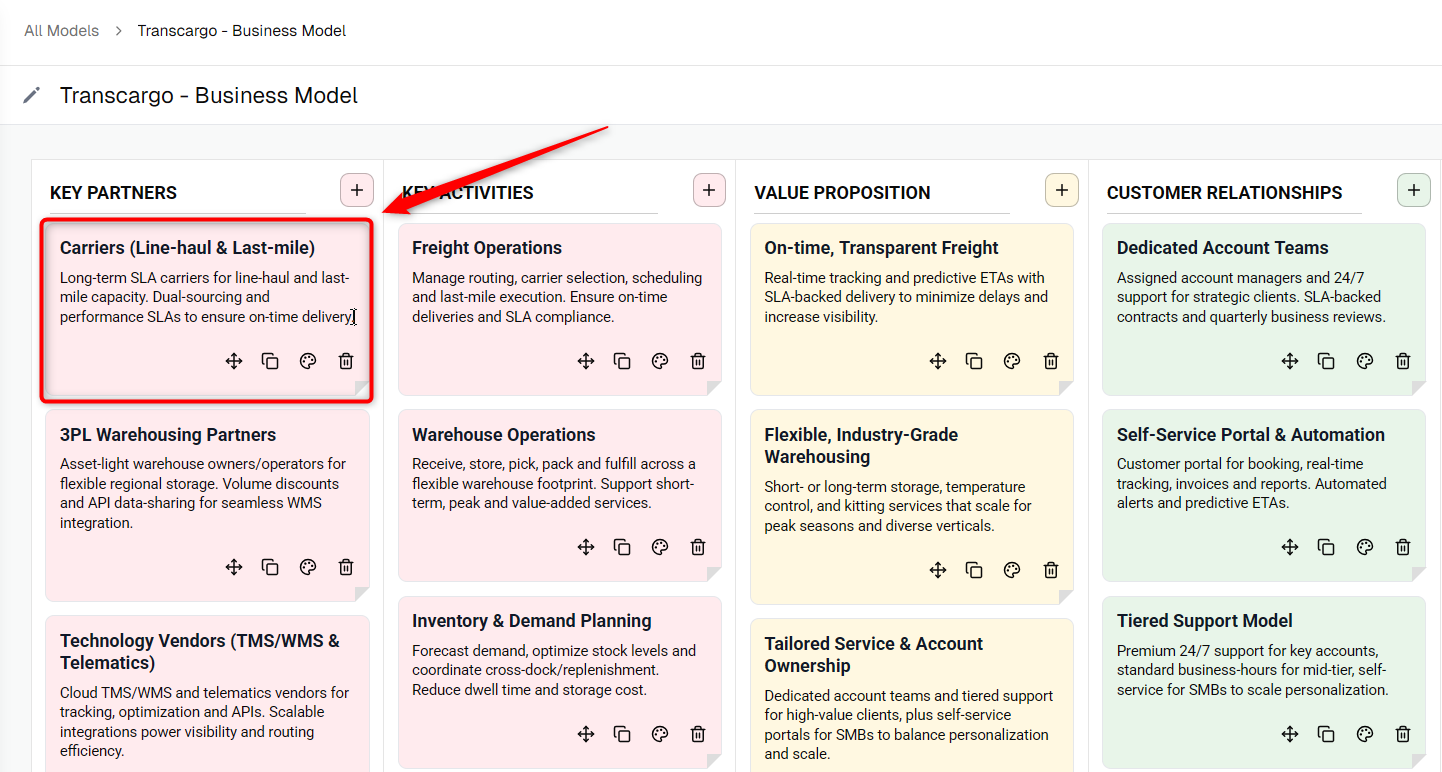The height and width of the screenshot is (772, 1442).
Task: Click move icon on Inventory & Demand Planning card
Action: (x=586, y=734)
